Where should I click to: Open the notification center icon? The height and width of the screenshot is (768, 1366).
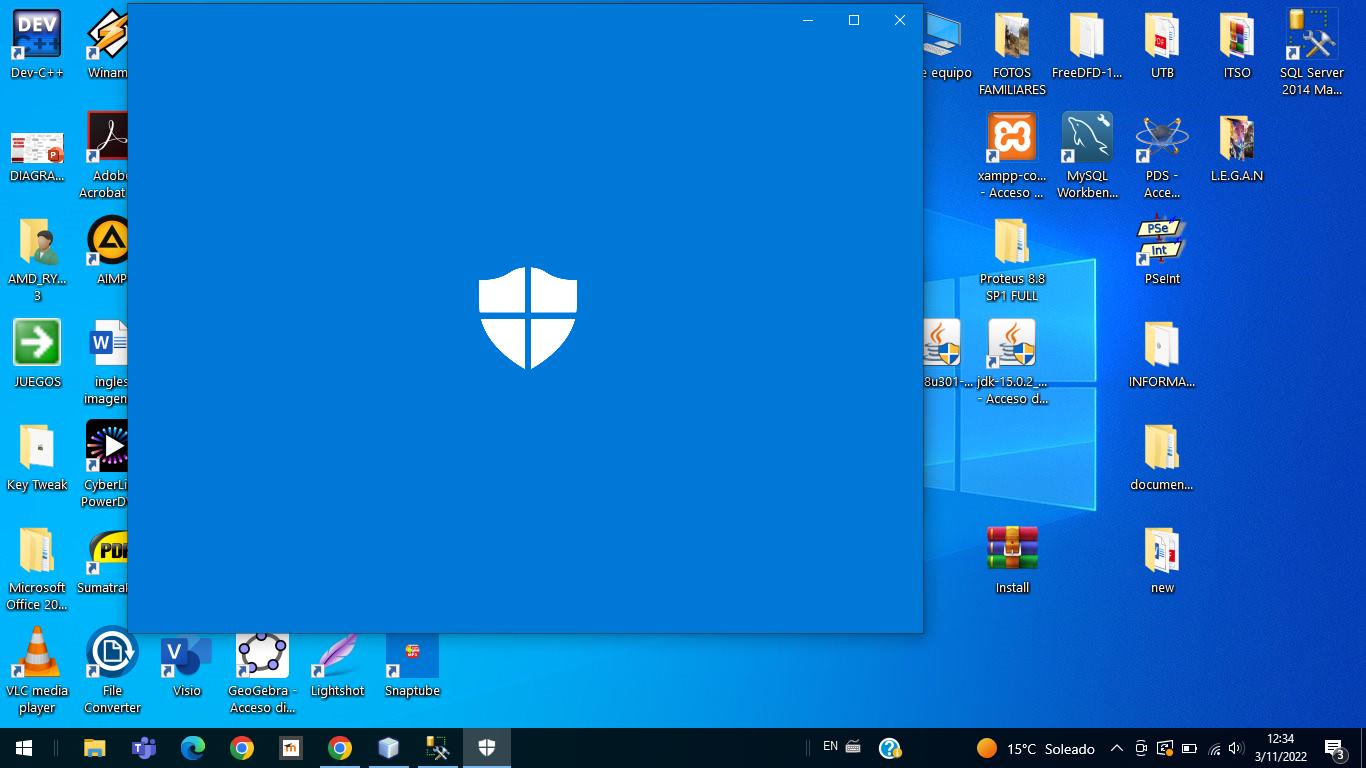tap(1334, 748)
